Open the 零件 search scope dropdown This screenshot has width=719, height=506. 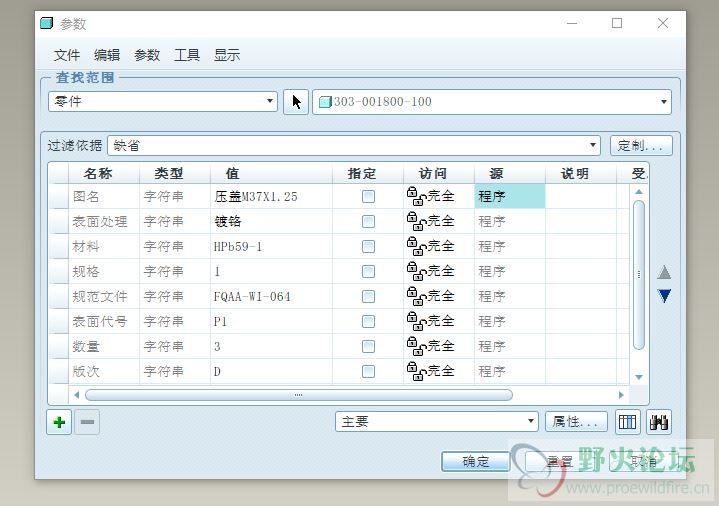163,101
